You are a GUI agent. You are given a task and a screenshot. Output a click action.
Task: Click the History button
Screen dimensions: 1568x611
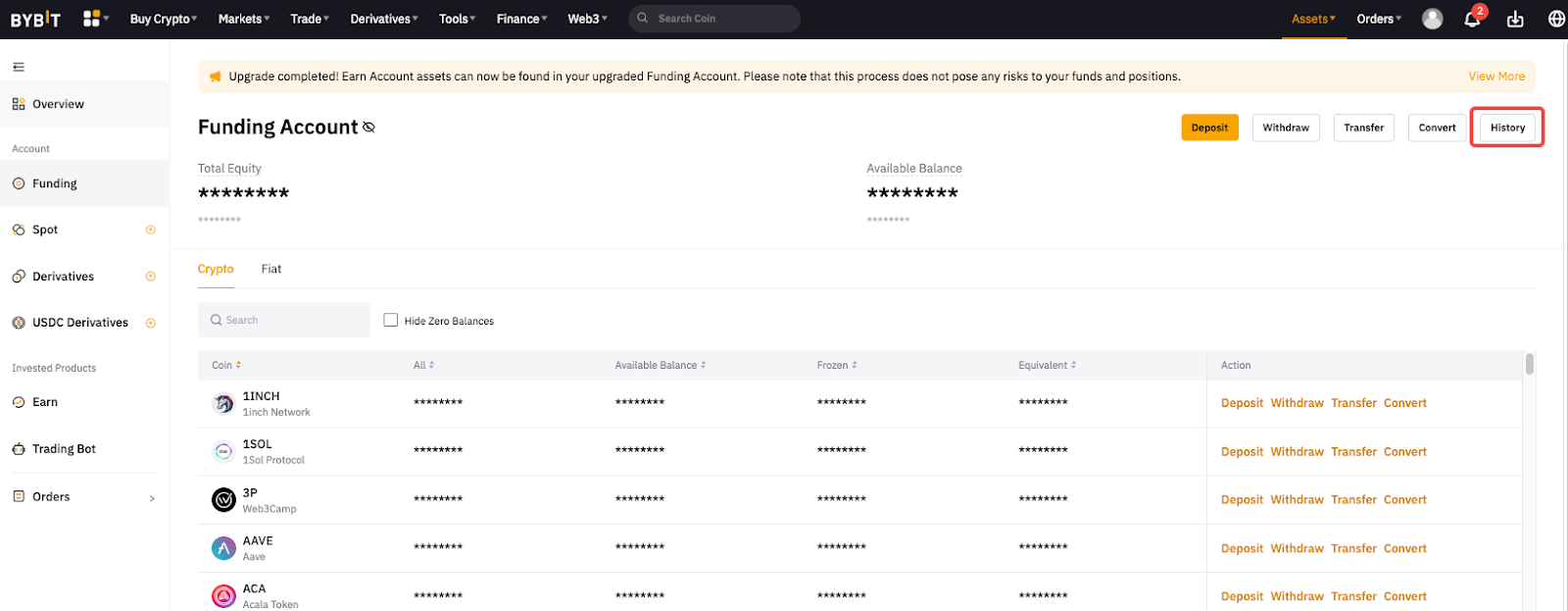(1507, 127)
